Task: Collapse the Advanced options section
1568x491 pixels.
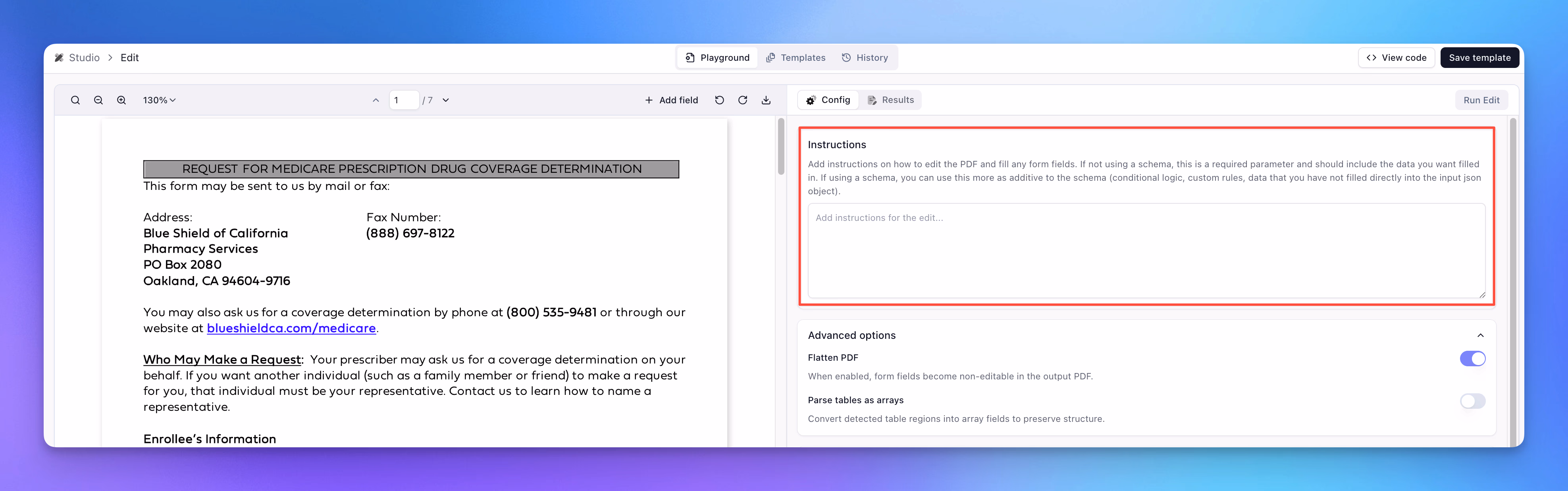Action: (1480, 336)
